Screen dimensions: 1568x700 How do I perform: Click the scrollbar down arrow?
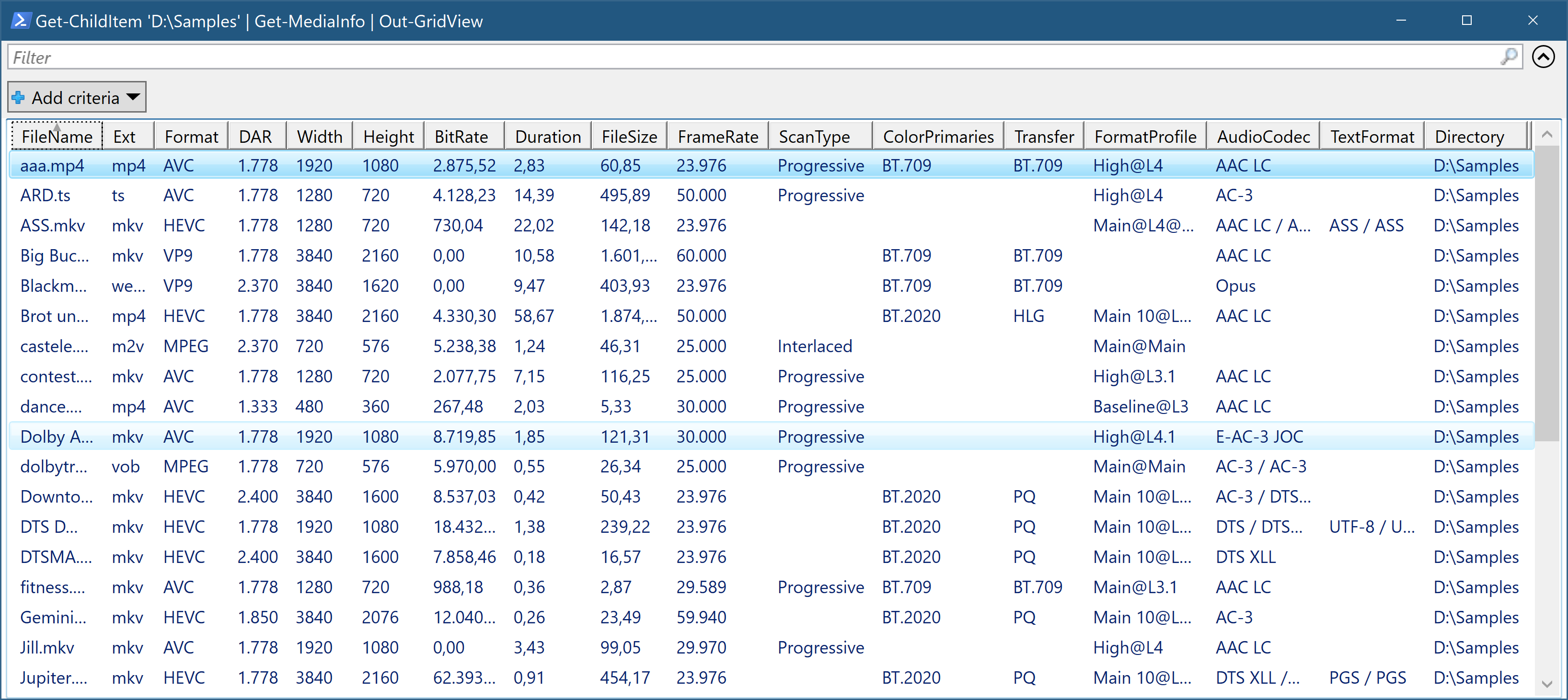[1547, 684]
